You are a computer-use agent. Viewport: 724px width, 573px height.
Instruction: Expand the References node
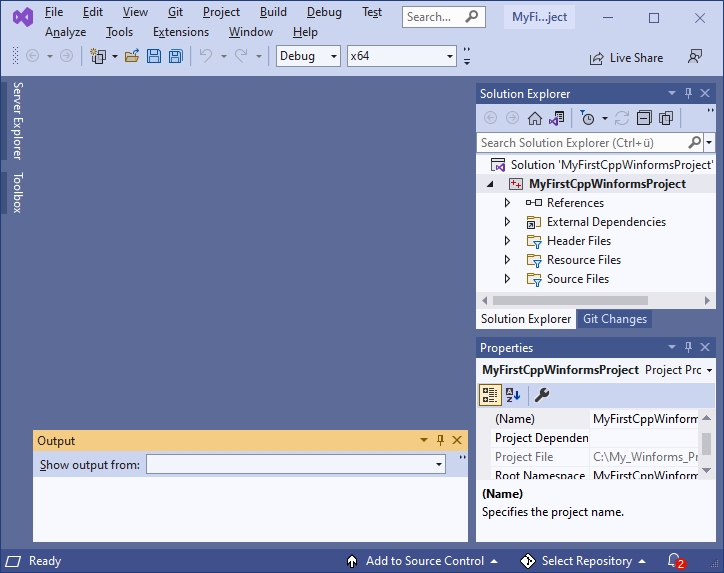pos(507,203)
